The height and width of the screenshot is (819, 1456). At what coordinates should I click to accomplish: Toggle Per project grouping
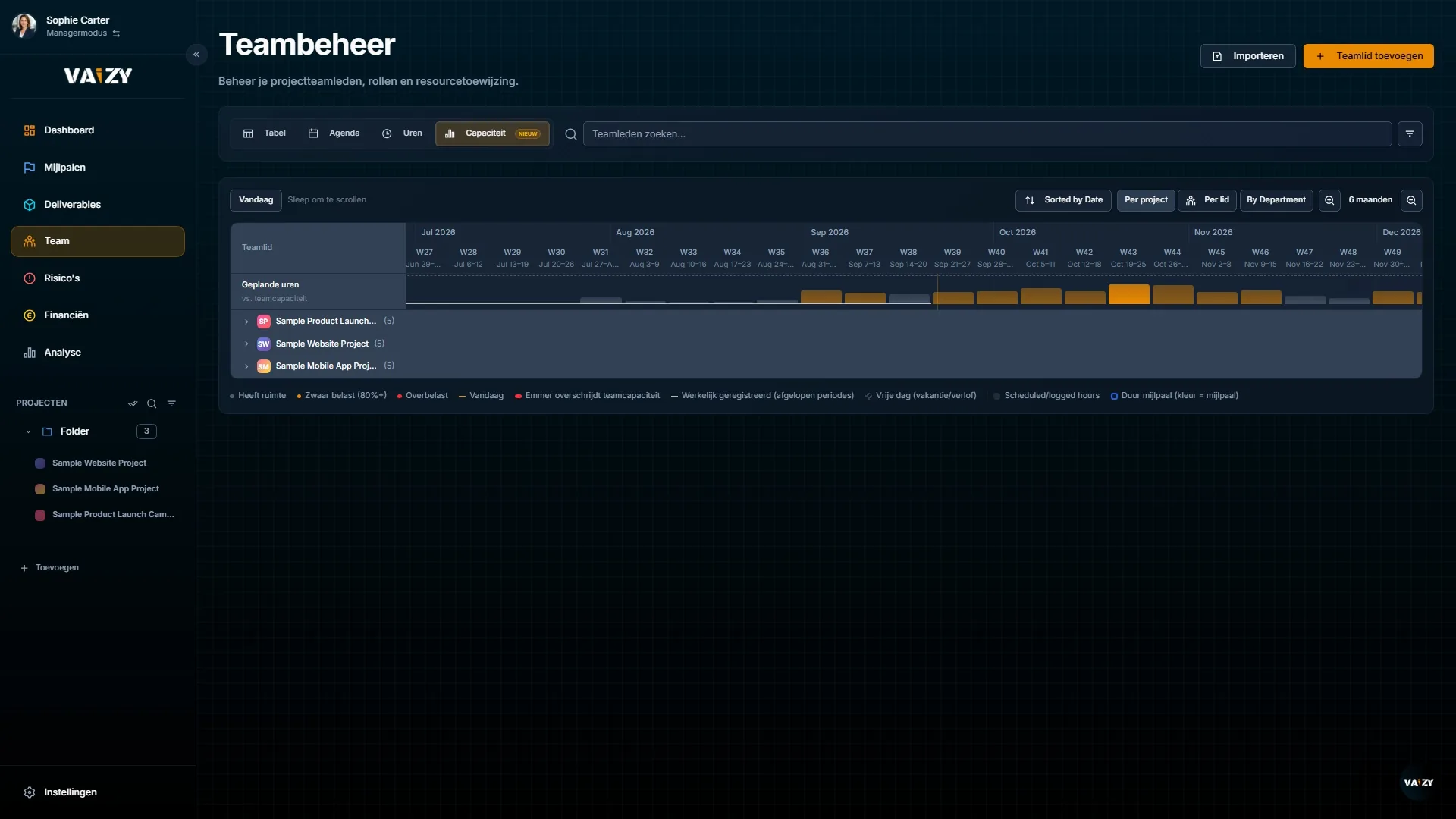[1146, 200]
